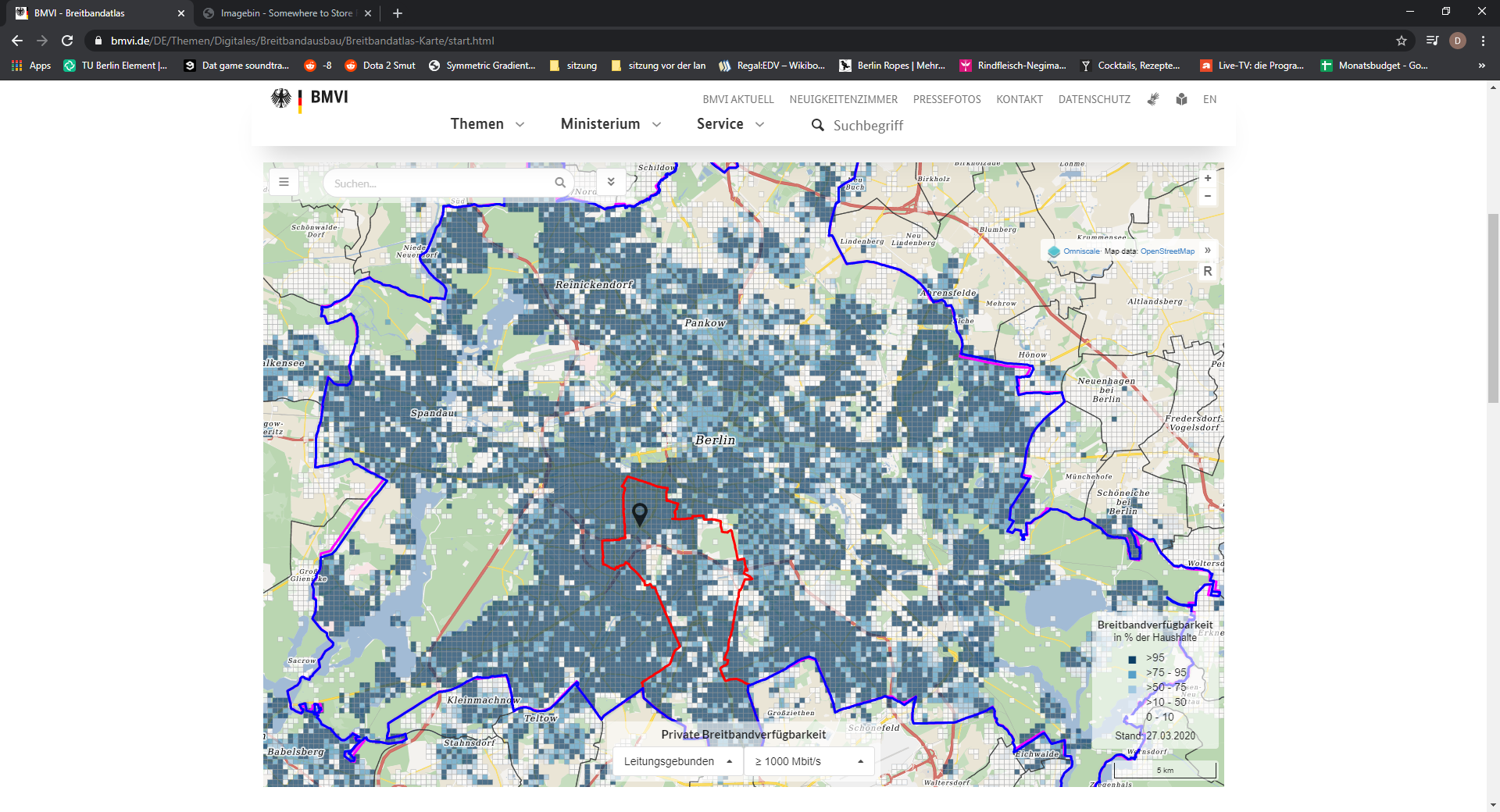This screenshot has height=812, width=1500.
Task: Close the Imagebin browser tab
Action: coord(368,13)
